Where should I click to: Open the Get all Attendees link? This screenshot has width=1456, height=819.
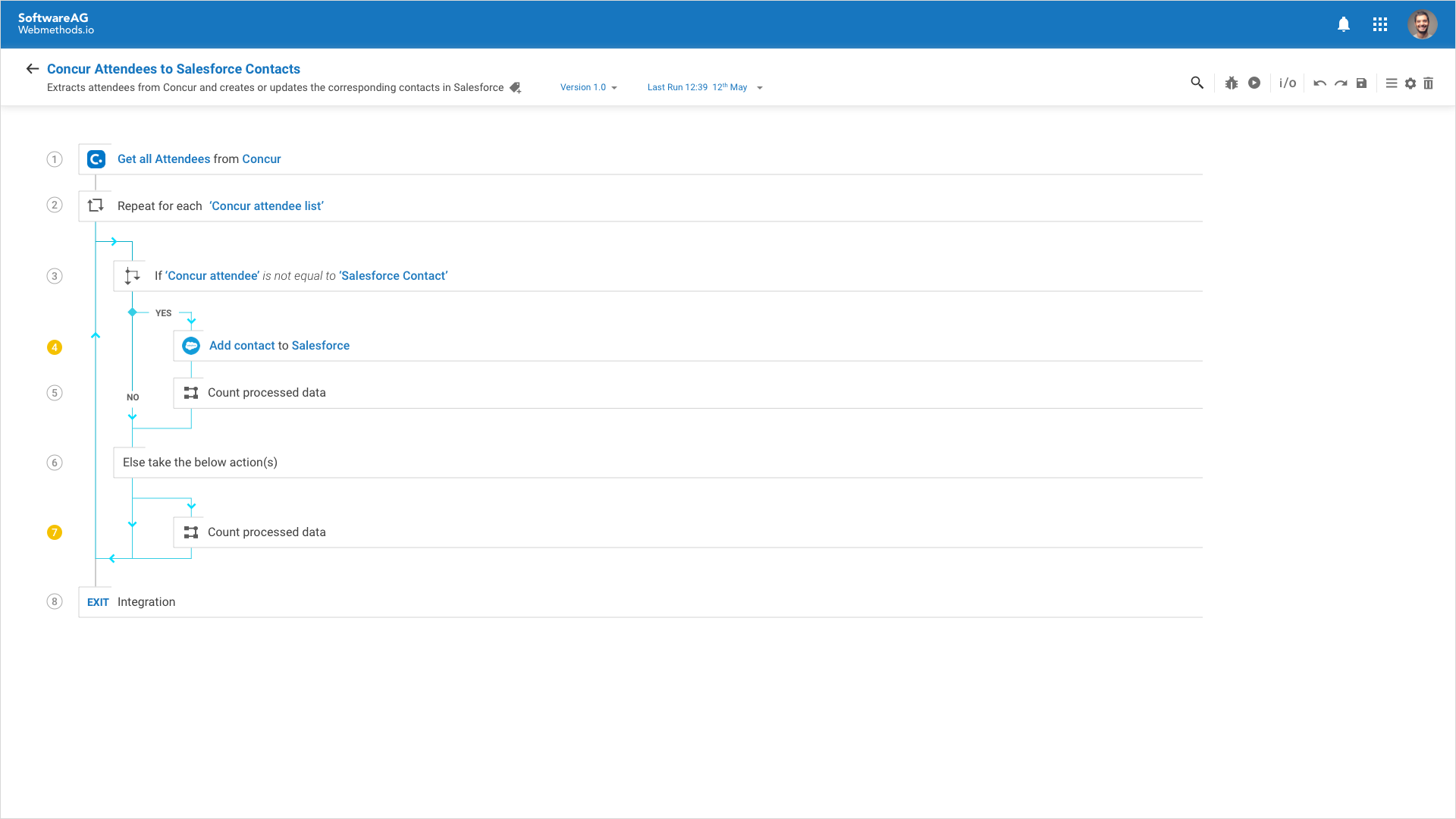click(x=164, y=159)
